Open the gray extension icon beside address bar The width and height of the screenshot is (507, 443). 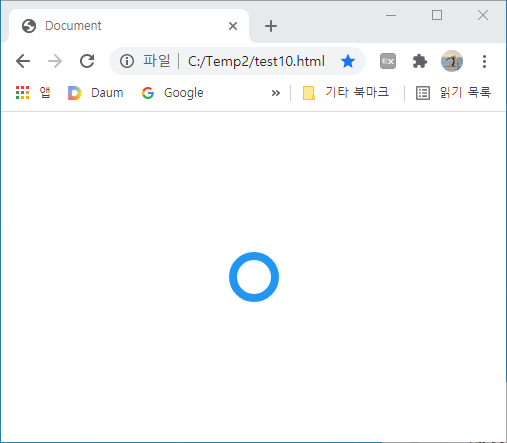[x=388, y=61]
